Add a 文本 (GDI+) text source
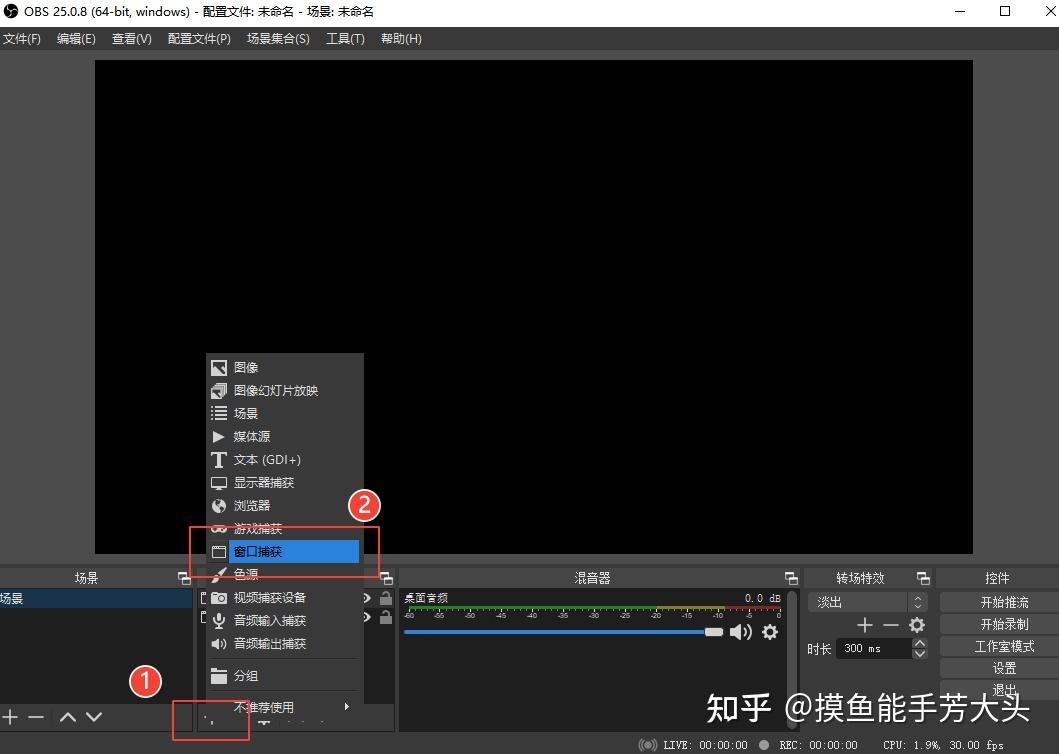Viewport: 1059px width, 754px height. (284, 459)
